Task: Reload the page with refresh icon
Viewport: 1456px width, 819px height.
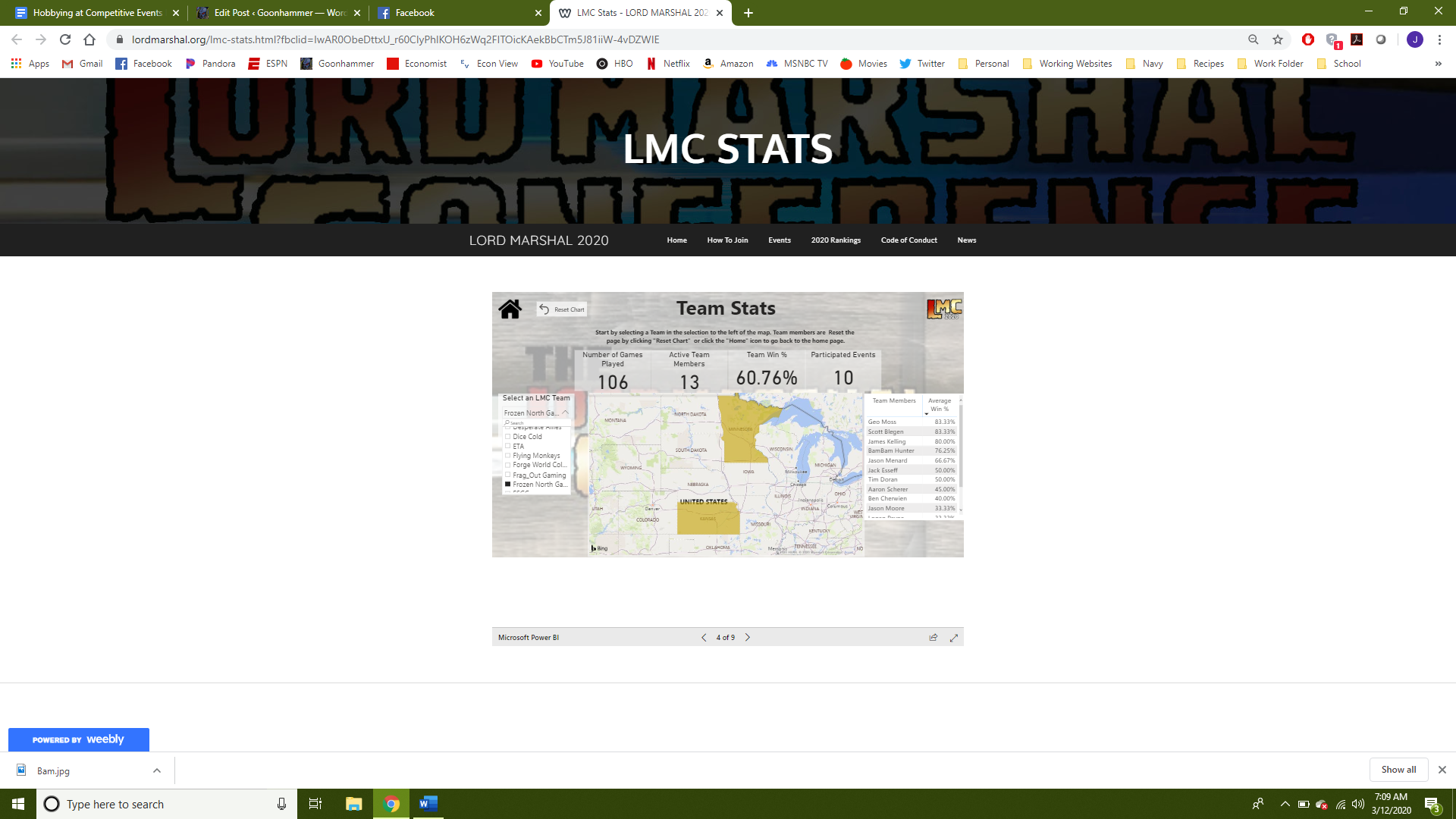Action: pyautogui.click(x=65, y=39)
